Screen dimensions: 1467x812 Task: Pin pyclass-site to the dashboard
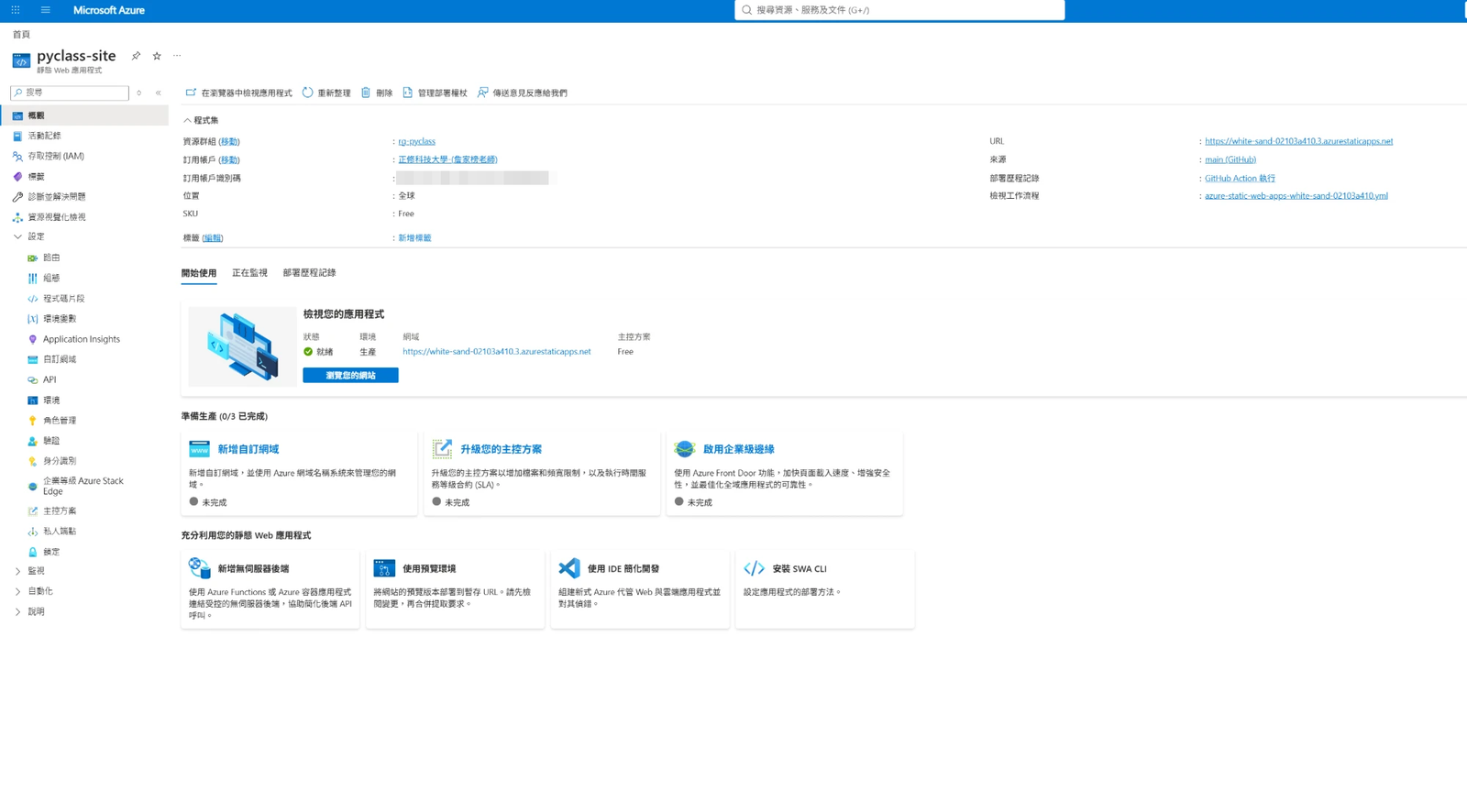[x=136, y=56]
